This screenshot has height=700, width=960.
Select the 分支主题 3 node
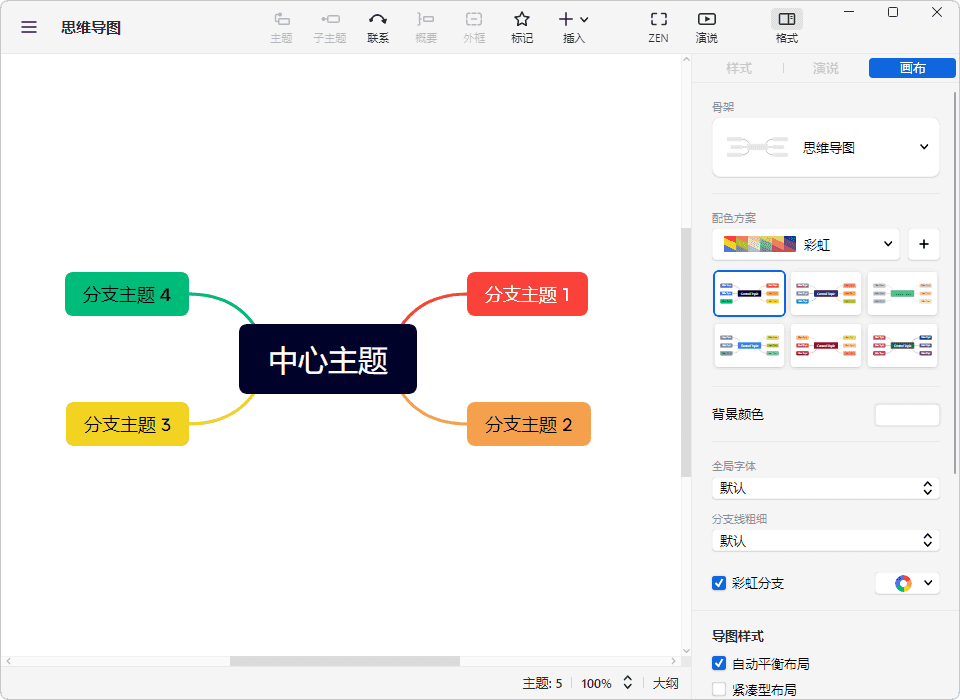[x=127, y=424]
